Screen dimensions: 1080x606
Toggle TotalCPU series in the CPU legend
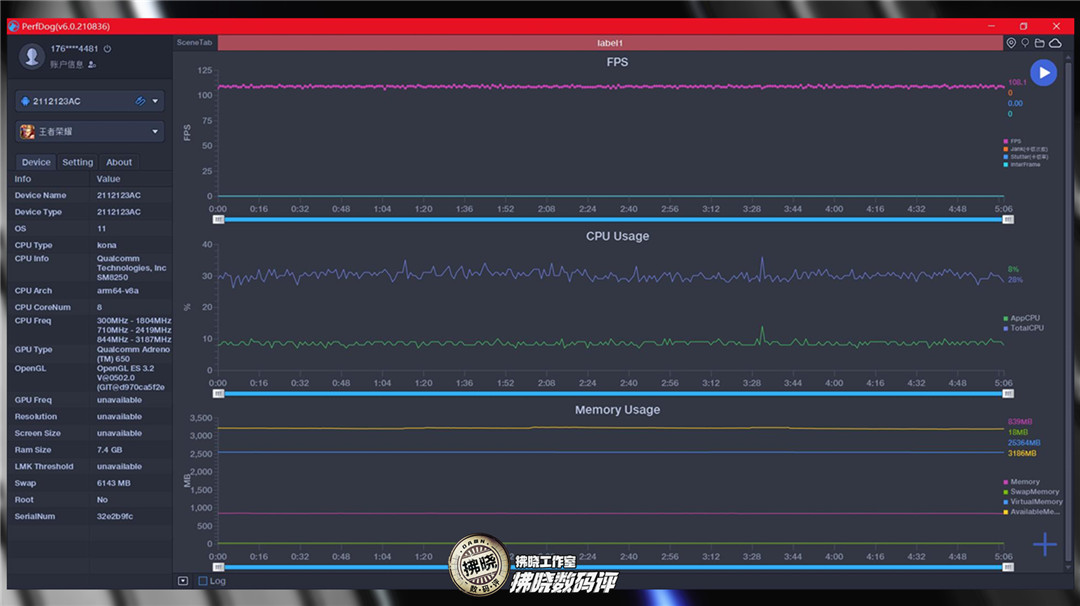click(x=1024, y=328)
